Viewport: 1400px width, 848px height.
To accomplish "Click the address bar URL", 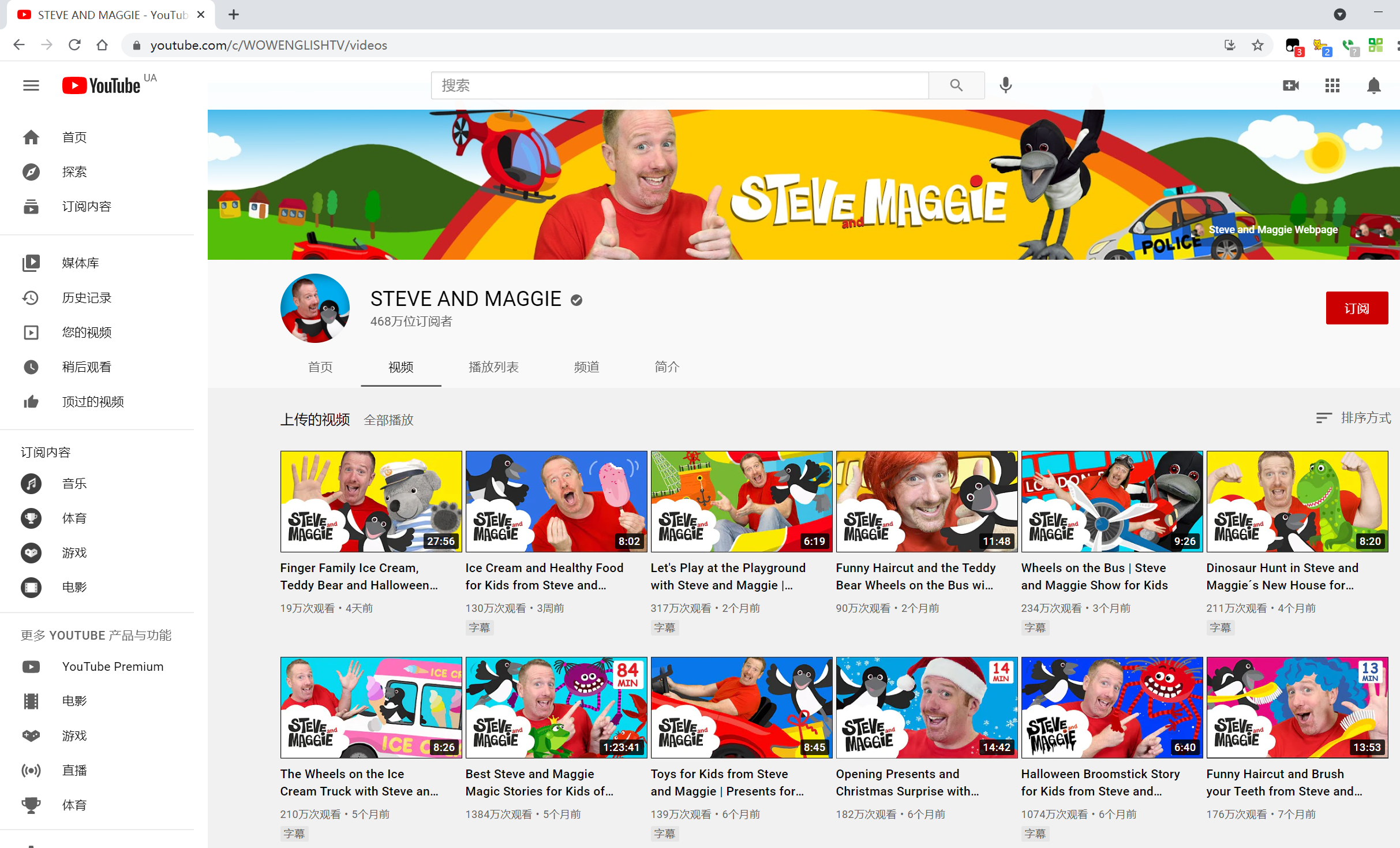I will click(269, 45).
